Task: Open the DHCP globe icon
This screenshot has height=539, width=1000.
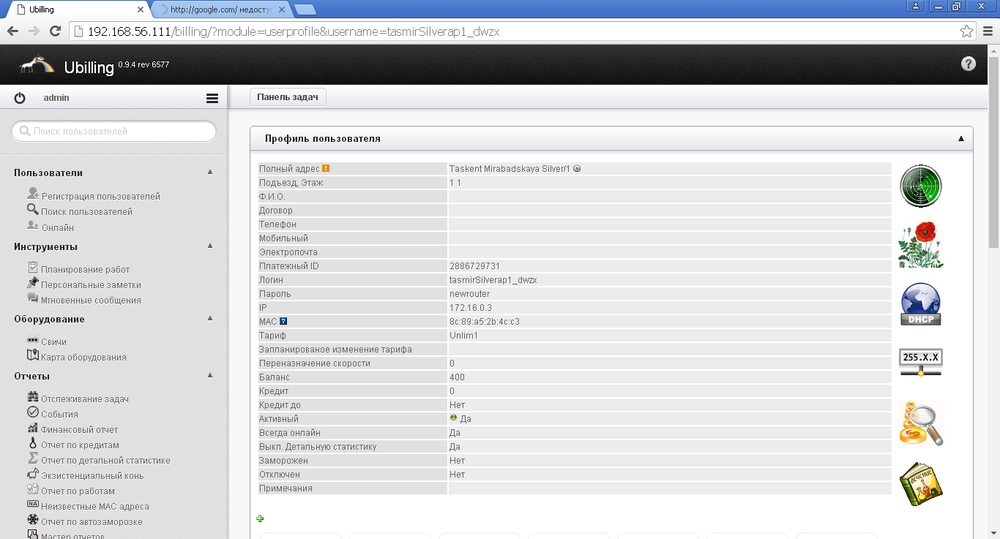Action: (920, 305)
